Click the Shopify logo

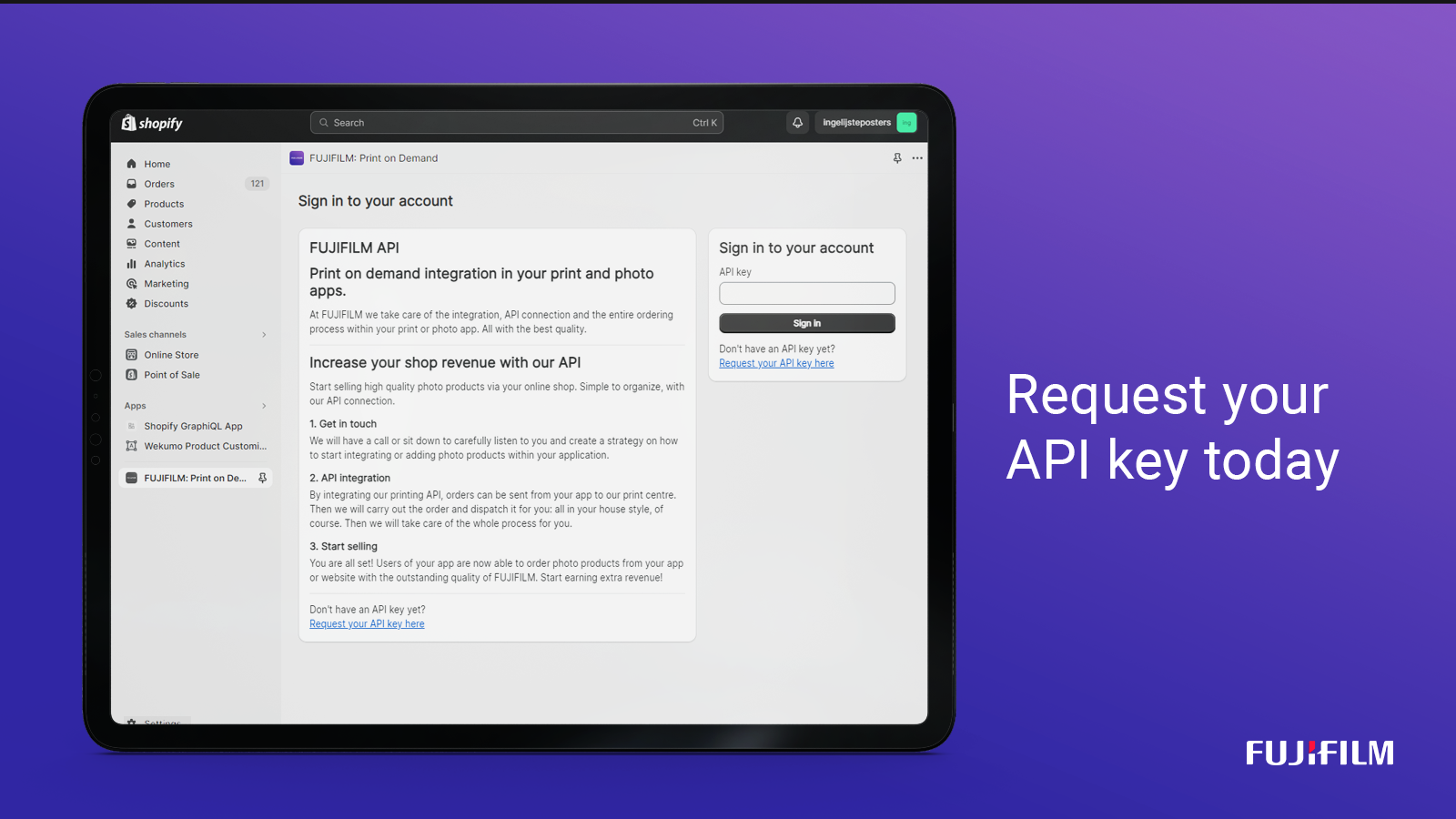coord(152,123)
